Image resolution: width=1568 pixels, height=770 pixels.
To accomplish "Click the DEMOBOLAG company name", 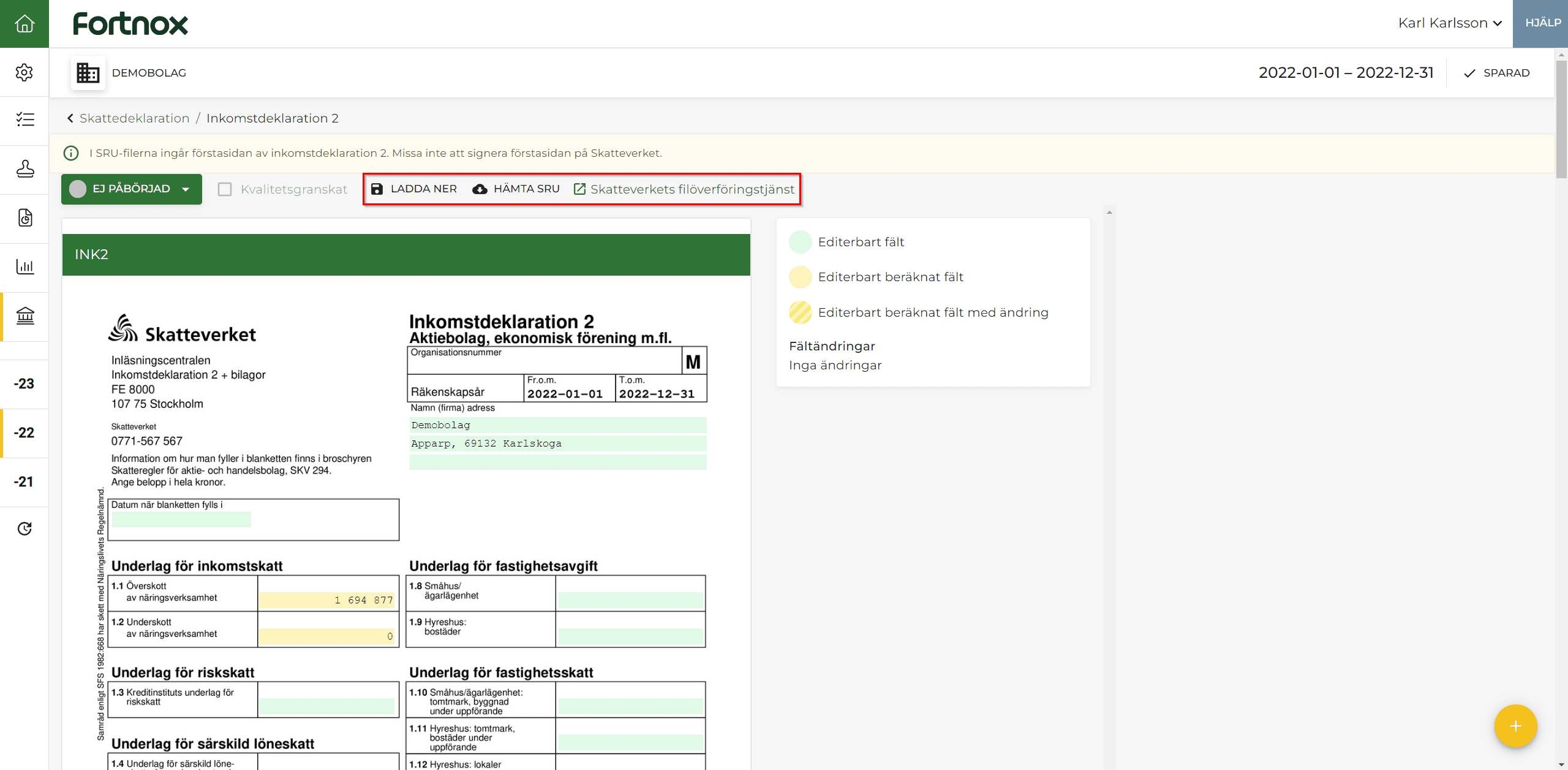I will (149, 73).
